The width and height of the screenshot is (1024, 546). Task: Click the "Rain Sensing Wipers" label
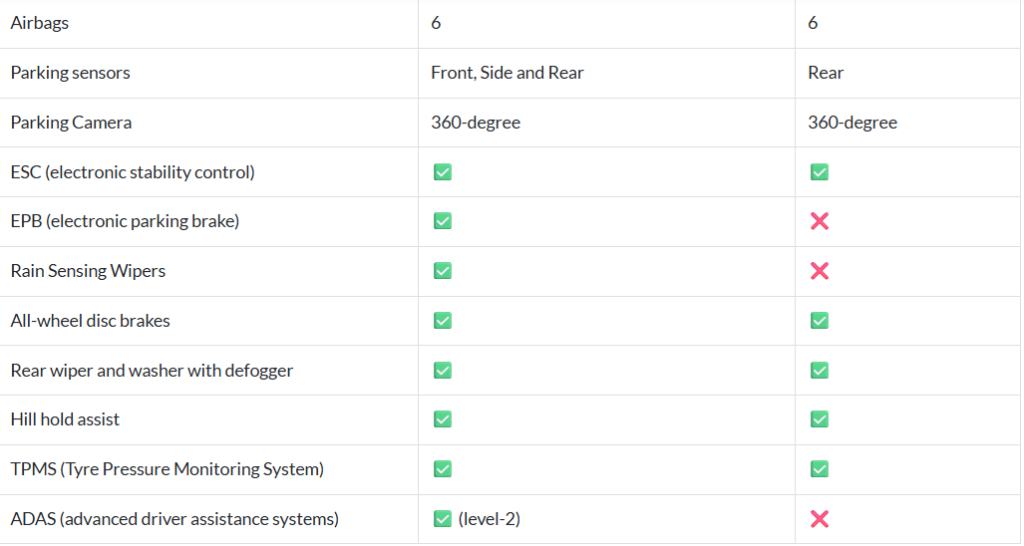point(88,271)
